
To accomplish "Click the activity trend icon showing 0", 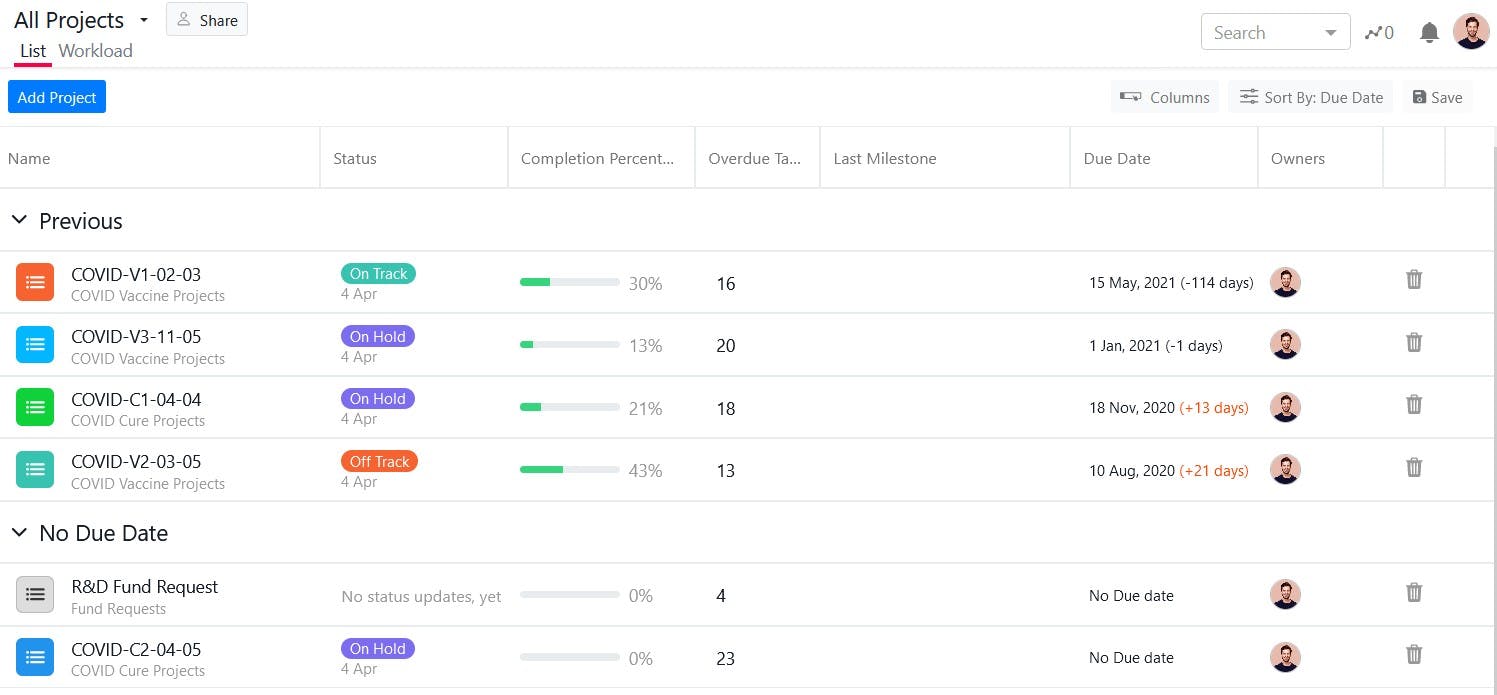I will (1379, 33).
